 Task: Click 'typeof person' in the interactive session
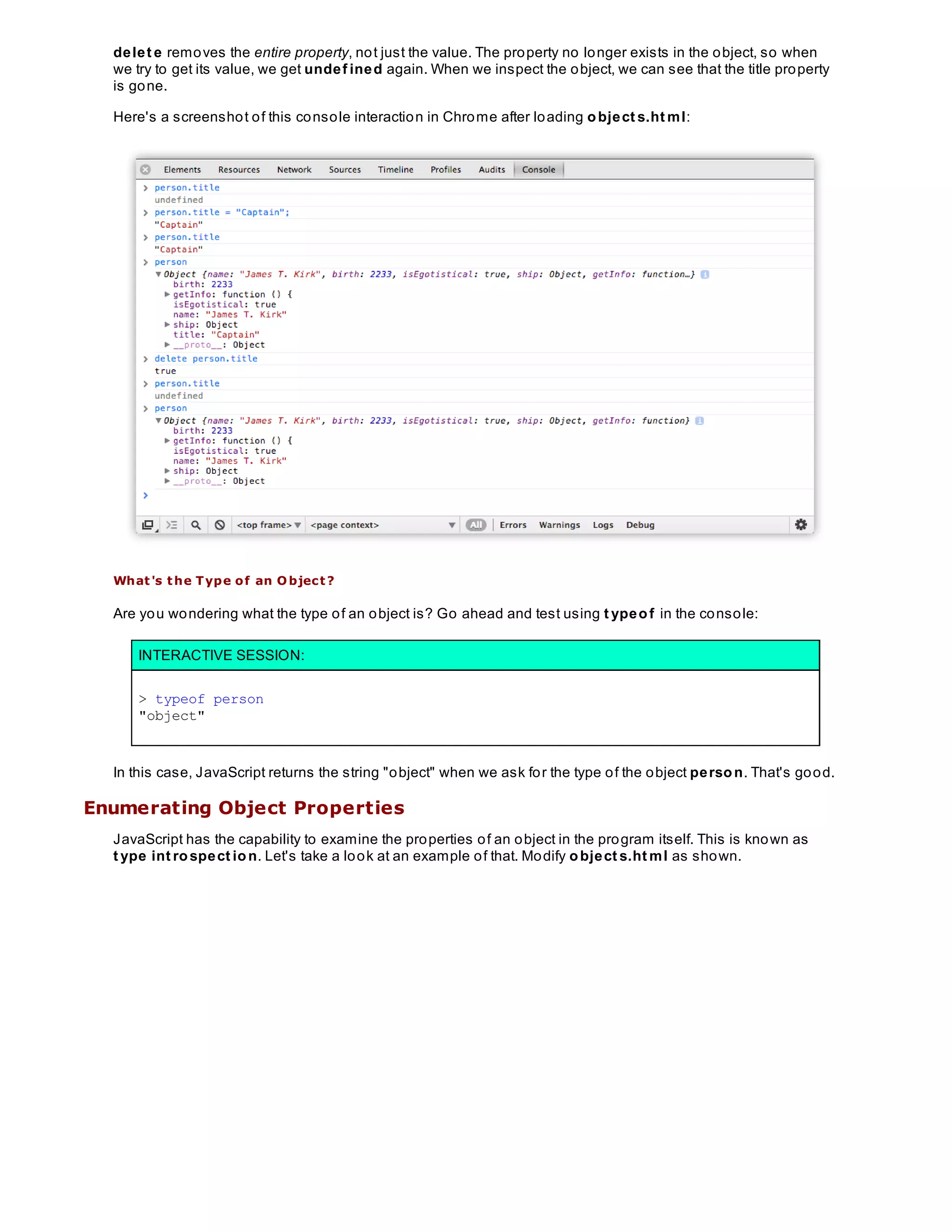click(209, 700)
